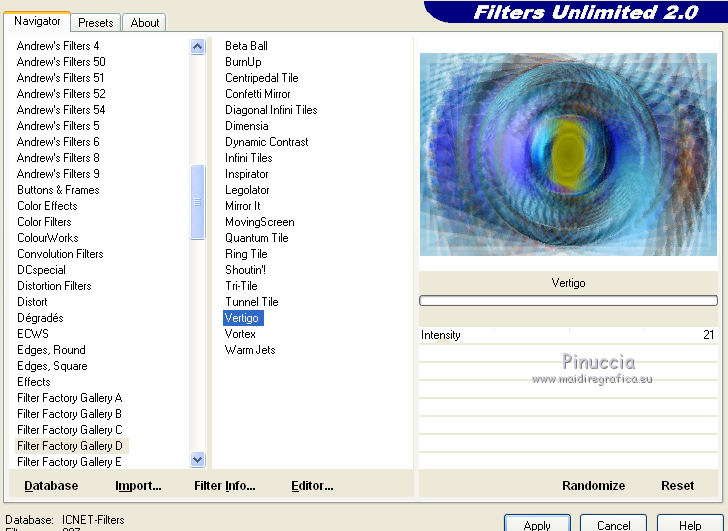728x531 pixels.
Task: Select ECWS category
Action: coord(32,334)
